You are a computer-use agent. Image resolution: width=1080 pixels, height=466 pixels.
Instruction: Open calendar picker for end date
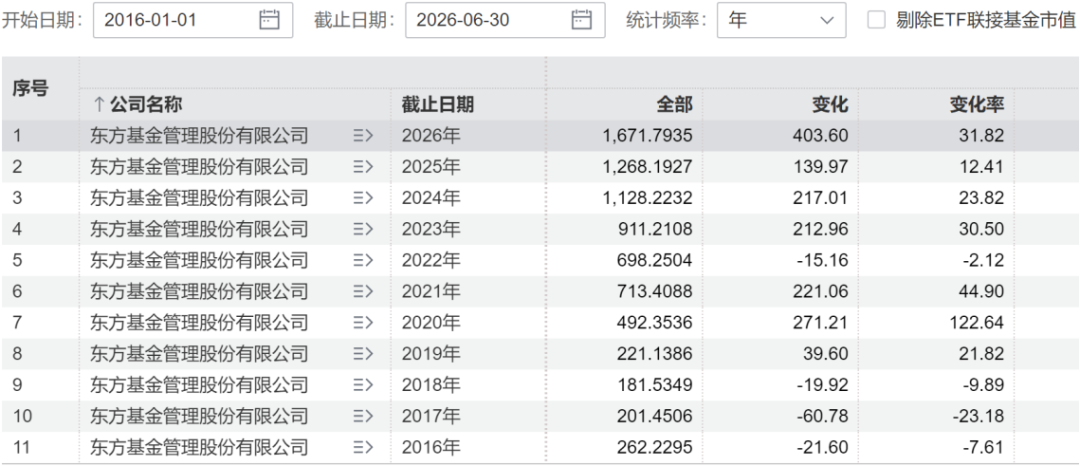click(582, 20)
